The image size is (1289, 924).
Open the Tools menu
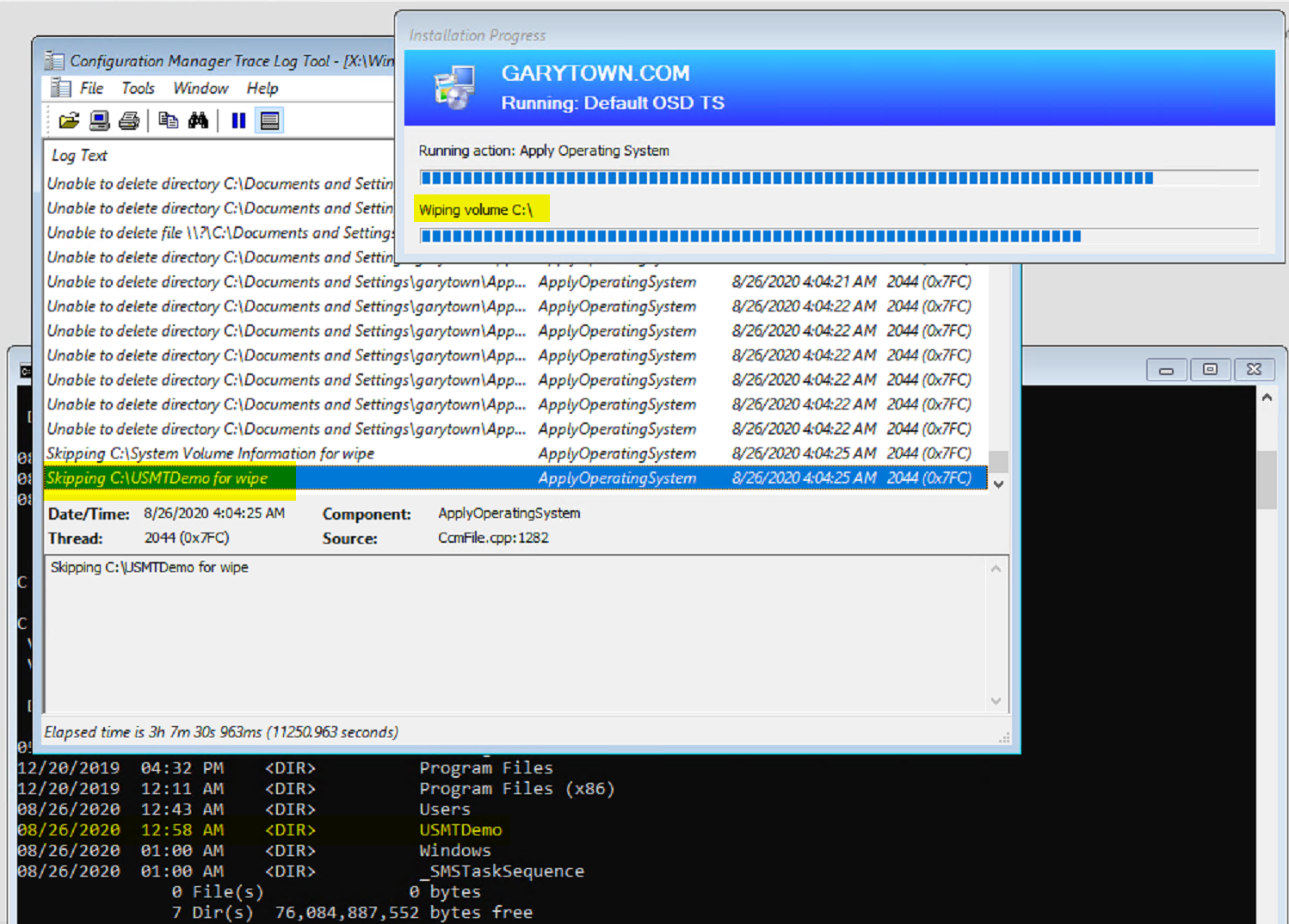pyautogui.click(x=138, y=88)
